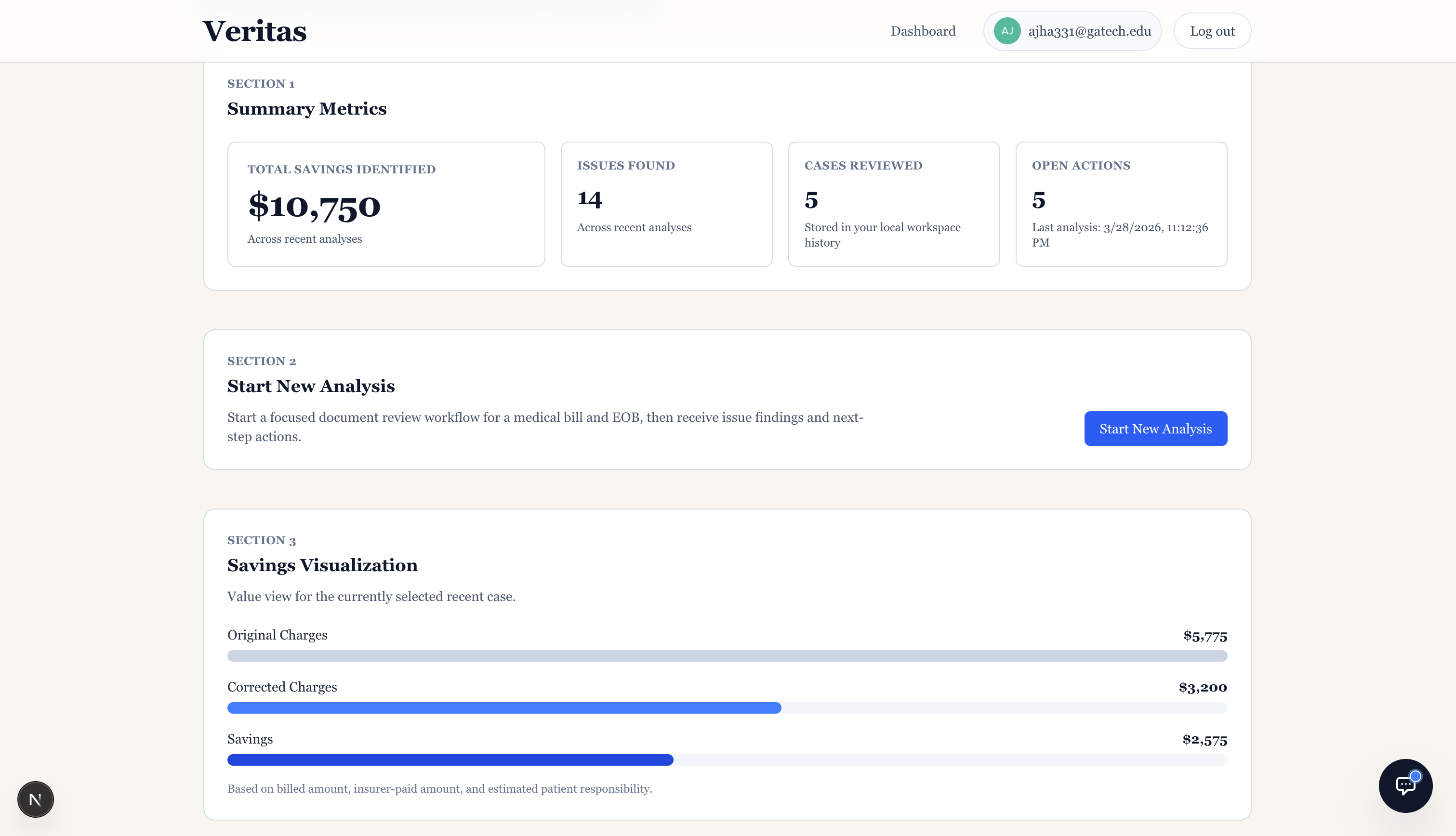1456x836 pixels.
Task: Click the ajha331@gatech.edu account pill
Action: [1089, 31]
